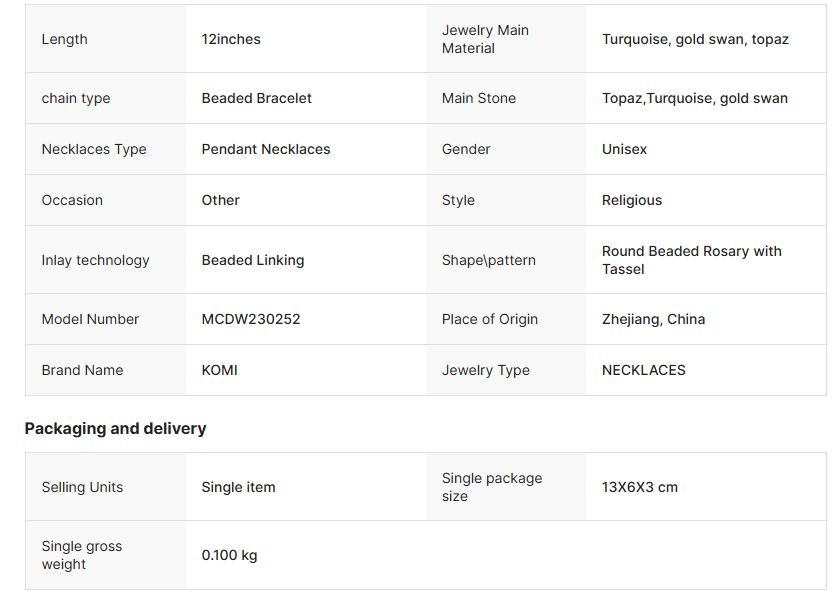The image size is (836, 593).
Task: Click 'Round Beaded Rosary with Tassel' text
Action: point(691,260)
